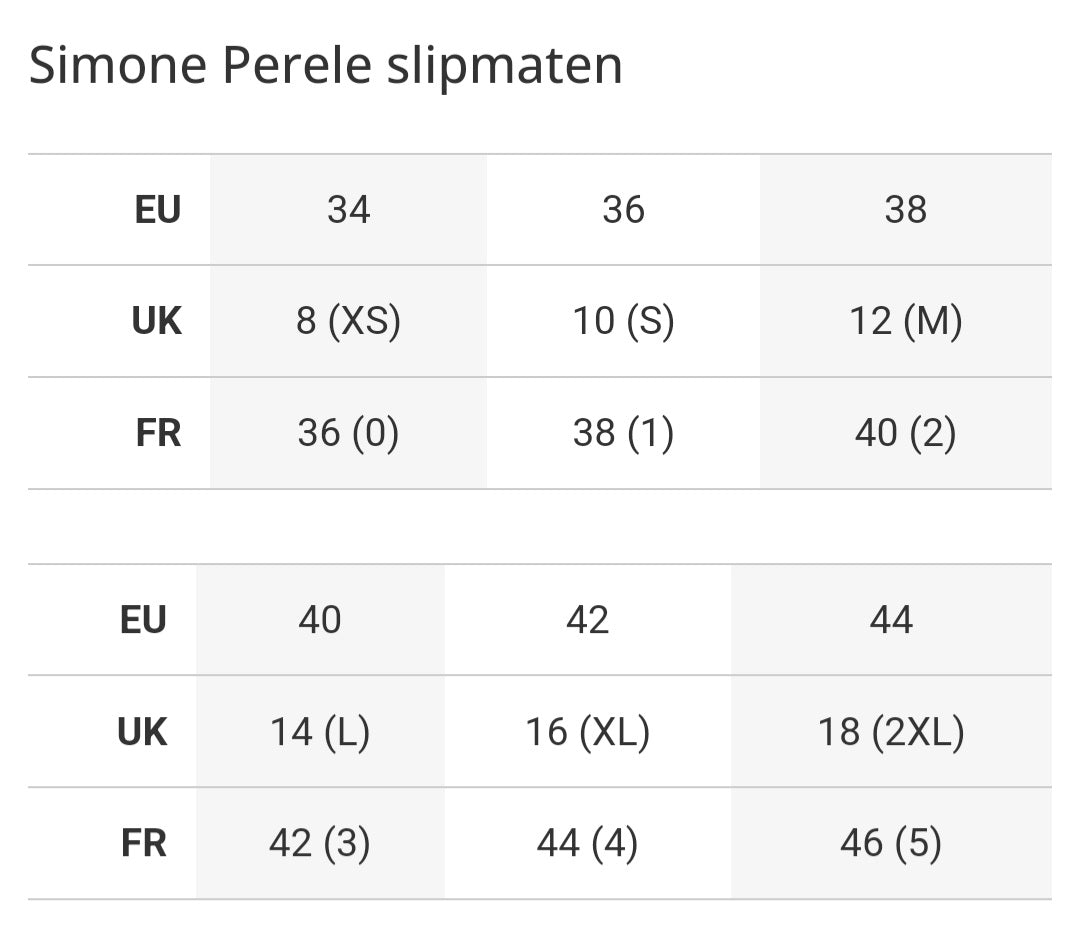Select EU size 34 cell
The image size is (1080, 949).
[x=348, y=210]
